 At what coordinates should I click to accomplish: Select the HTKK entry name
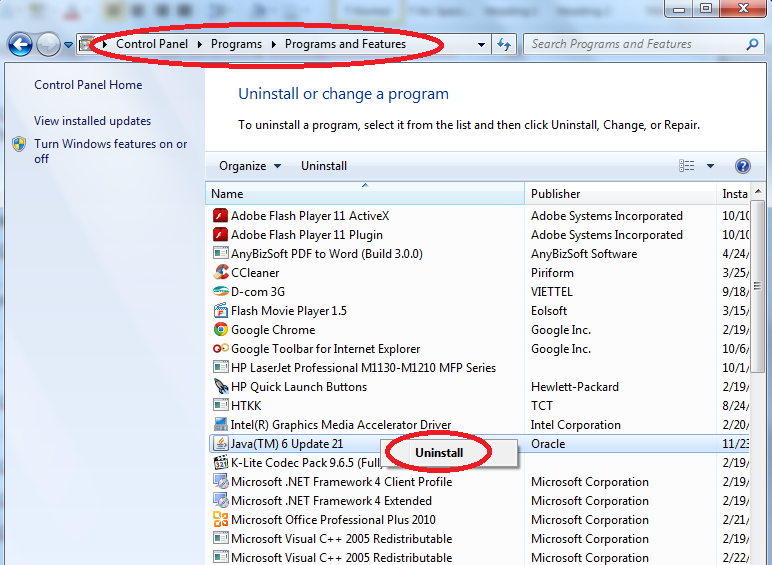pyautogui.click(x=246, y=406)
